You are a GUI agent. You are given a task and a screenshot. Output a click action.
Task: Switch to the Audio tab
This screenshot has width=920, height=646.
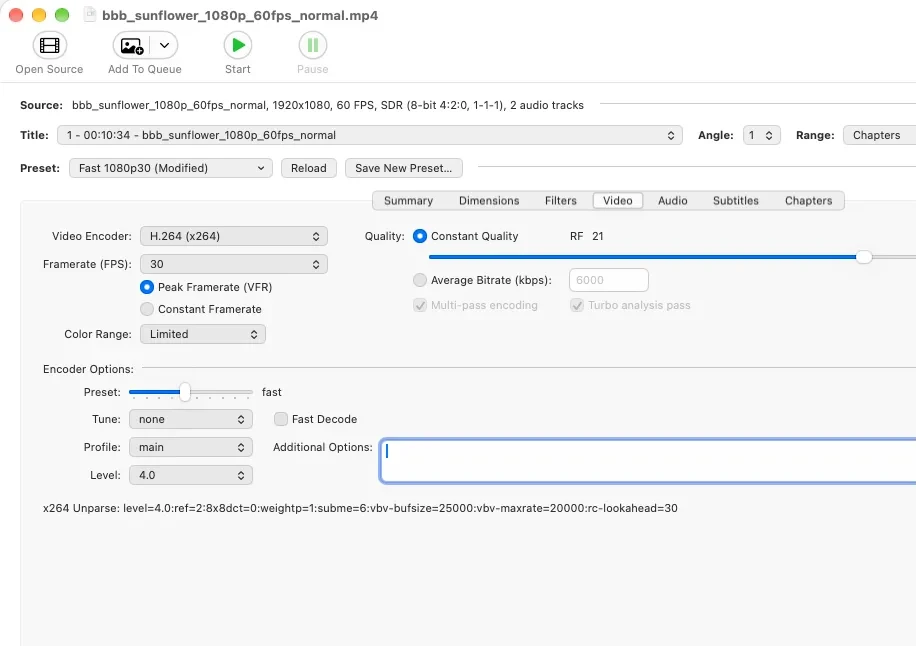672,201
